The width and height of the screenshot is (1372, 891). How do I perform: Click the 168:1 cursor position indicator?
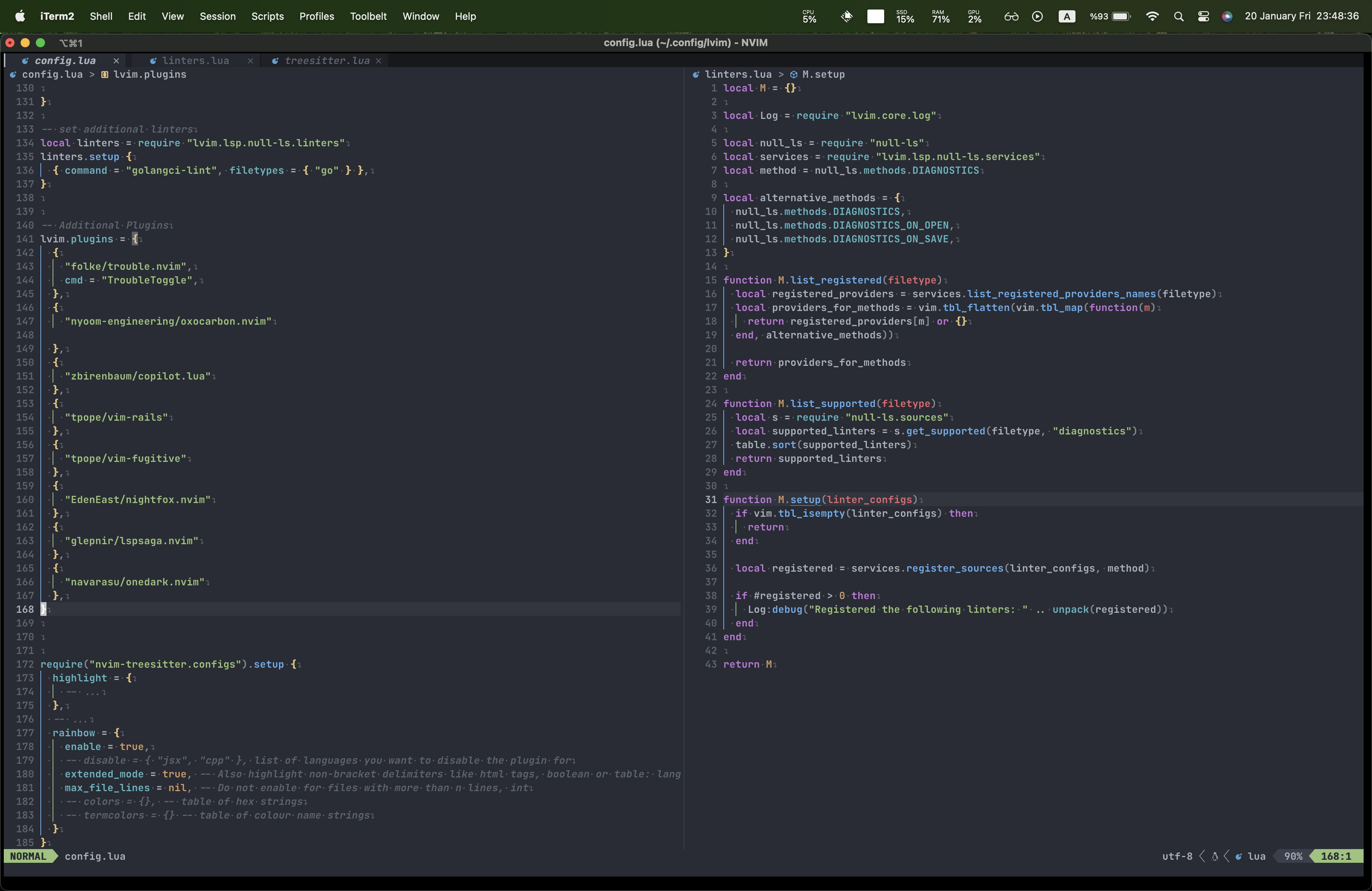[x=1336, y=856]
